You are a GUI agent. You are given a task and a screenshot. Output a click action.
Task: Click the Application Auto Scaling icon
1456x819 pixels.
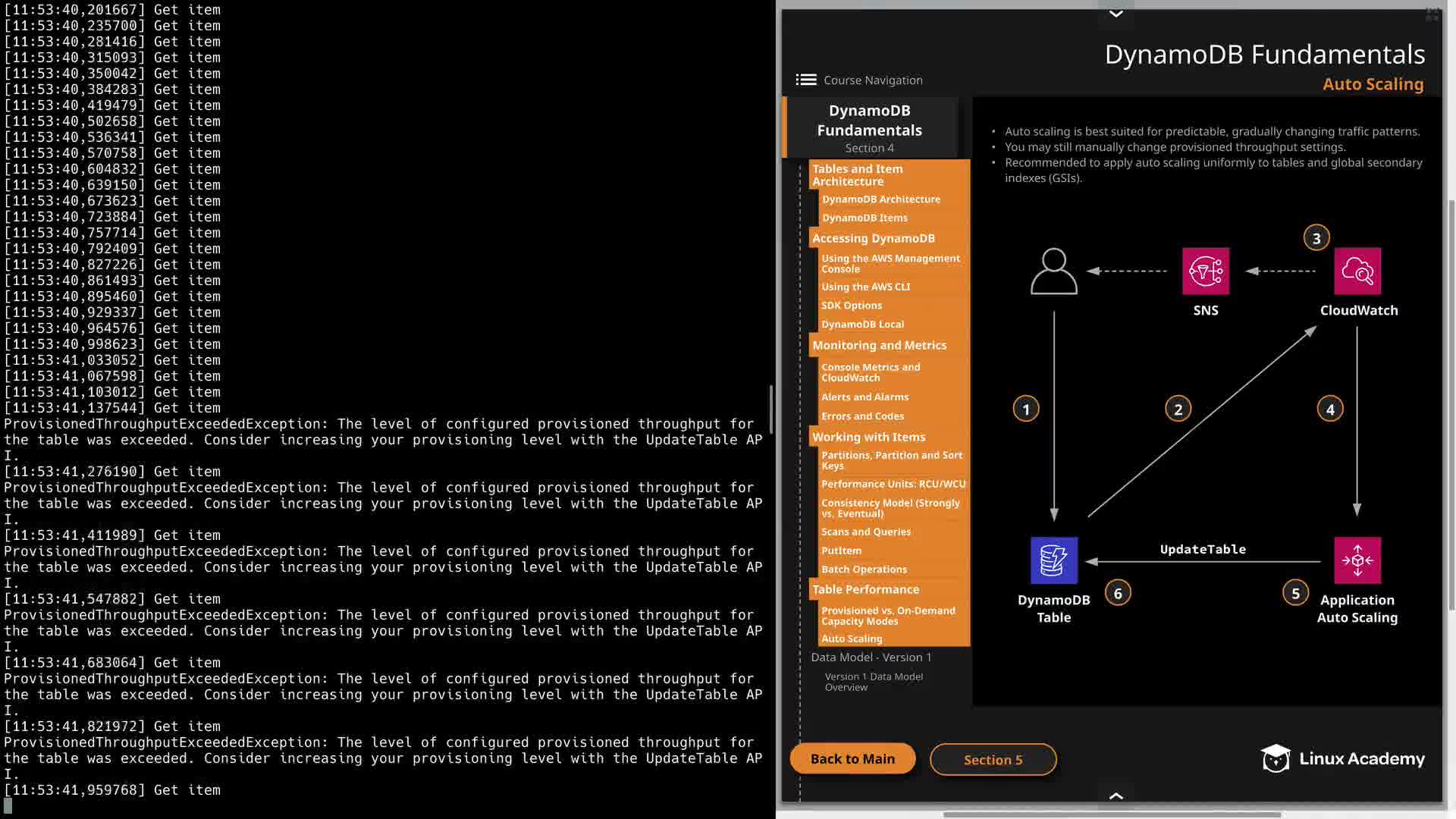click(1357, 560)
